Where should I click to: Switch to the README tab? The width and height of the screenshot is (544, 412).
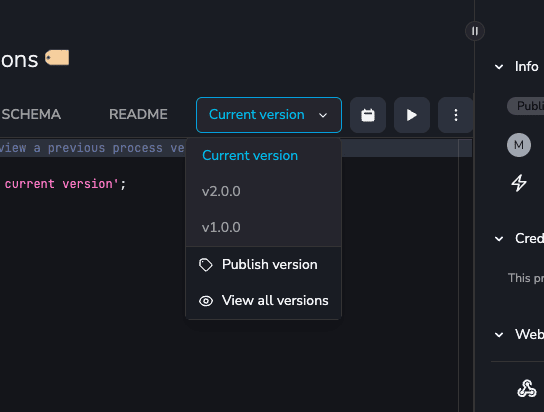[x=138, y=114]
